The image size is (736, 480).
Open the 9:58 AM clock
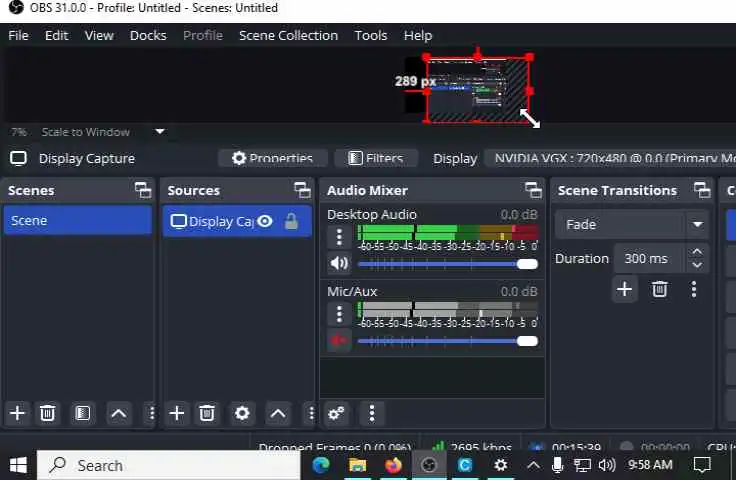(x=650, y=465)
